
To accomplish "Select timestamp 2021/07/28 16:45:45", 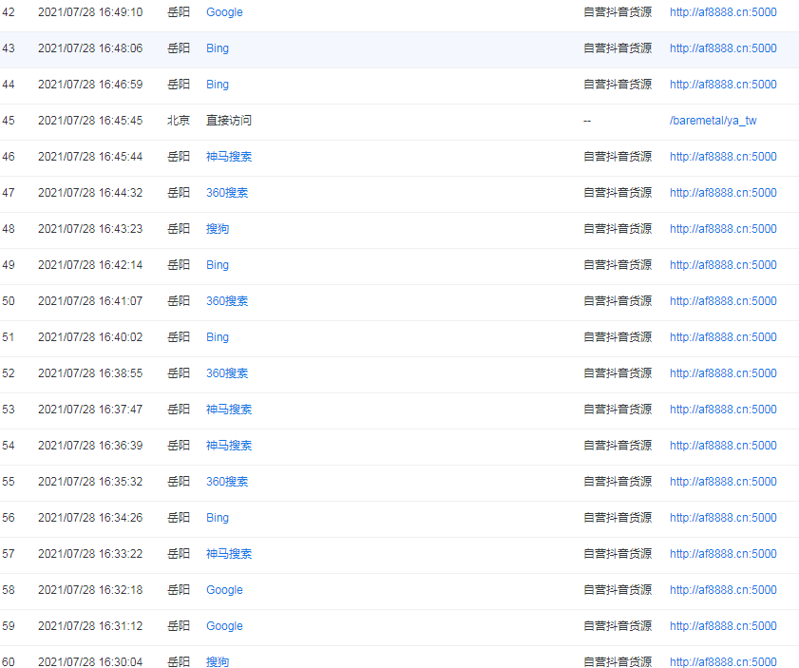I will click(90, 121).
